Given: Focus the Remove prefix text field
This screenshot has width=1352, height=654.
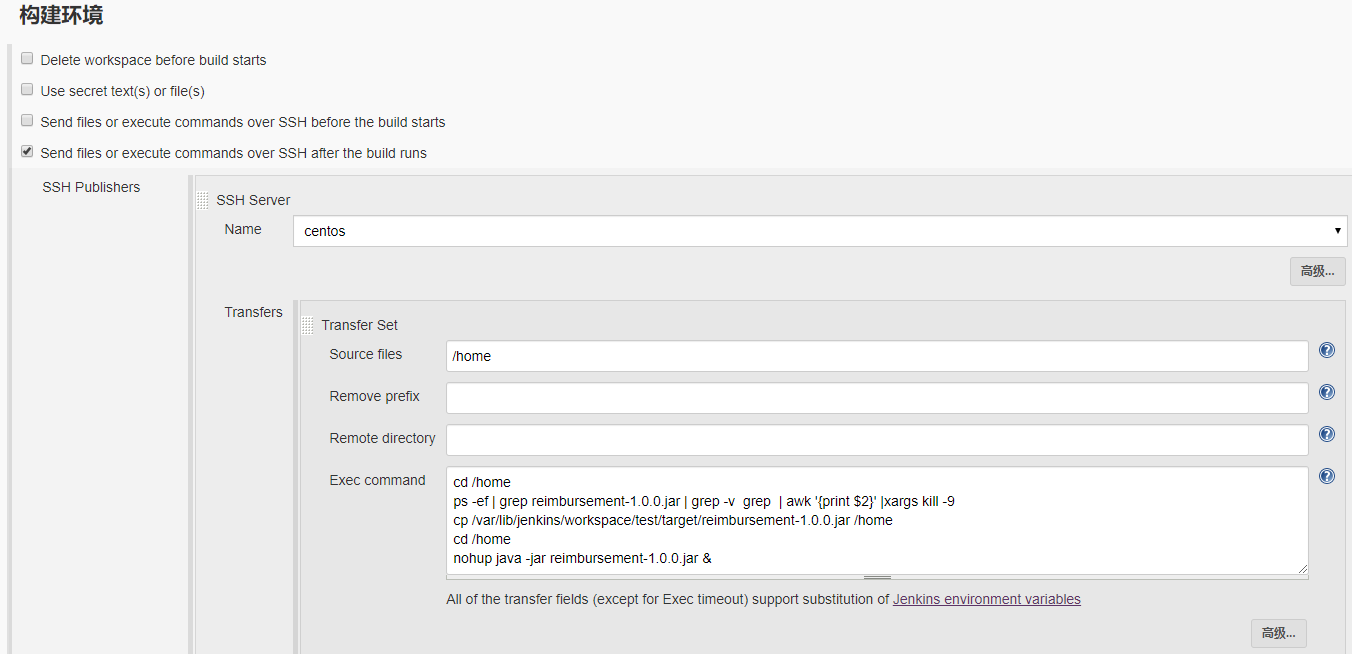Looking at the screenshot, I should tap(876, 398).
